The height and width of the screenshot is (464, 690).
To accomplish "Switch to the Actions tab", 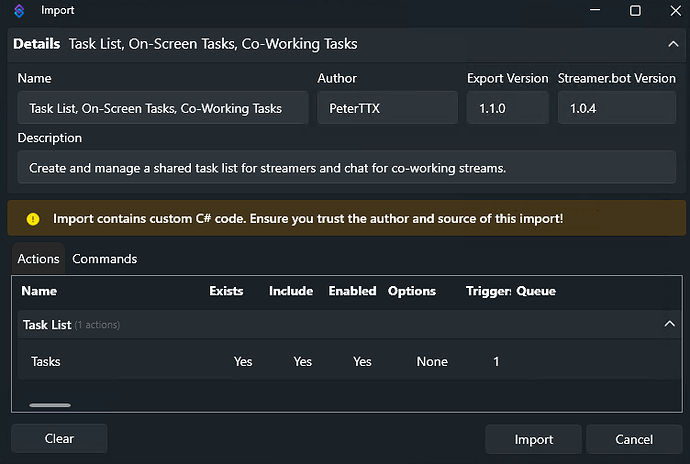I will click(x=38, y=259).
